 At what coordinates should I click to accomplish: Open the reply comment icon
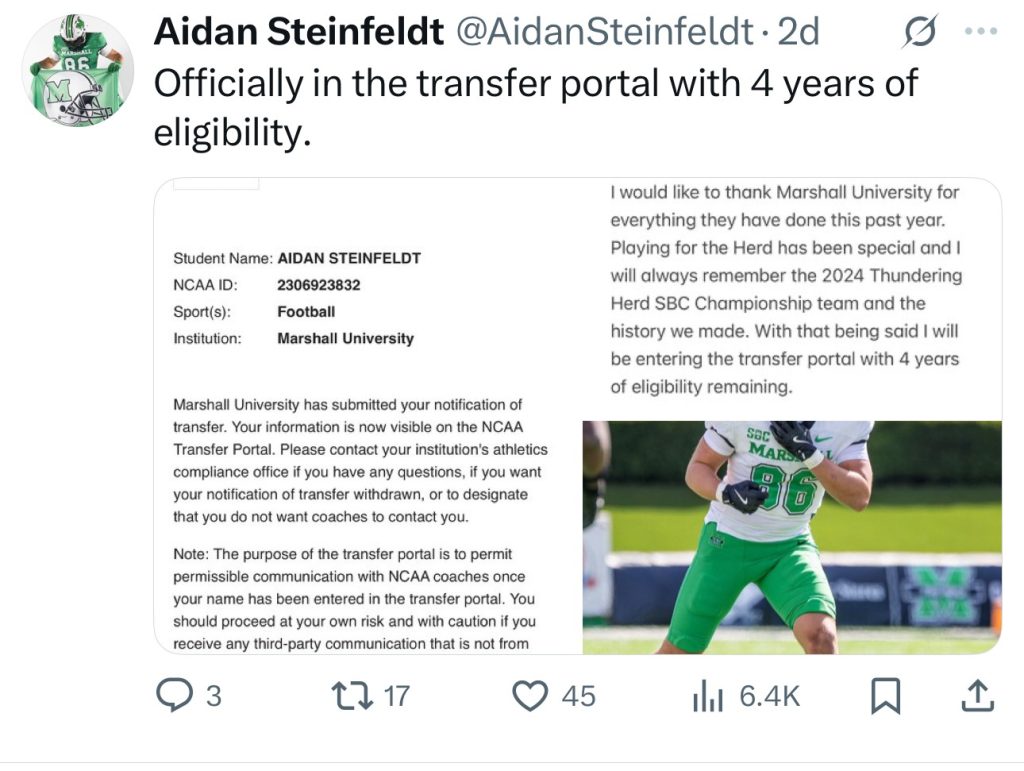[174, 695]
